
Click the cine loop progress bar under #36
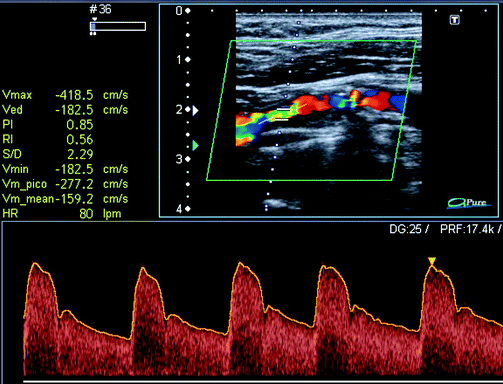tap(118, 26)
